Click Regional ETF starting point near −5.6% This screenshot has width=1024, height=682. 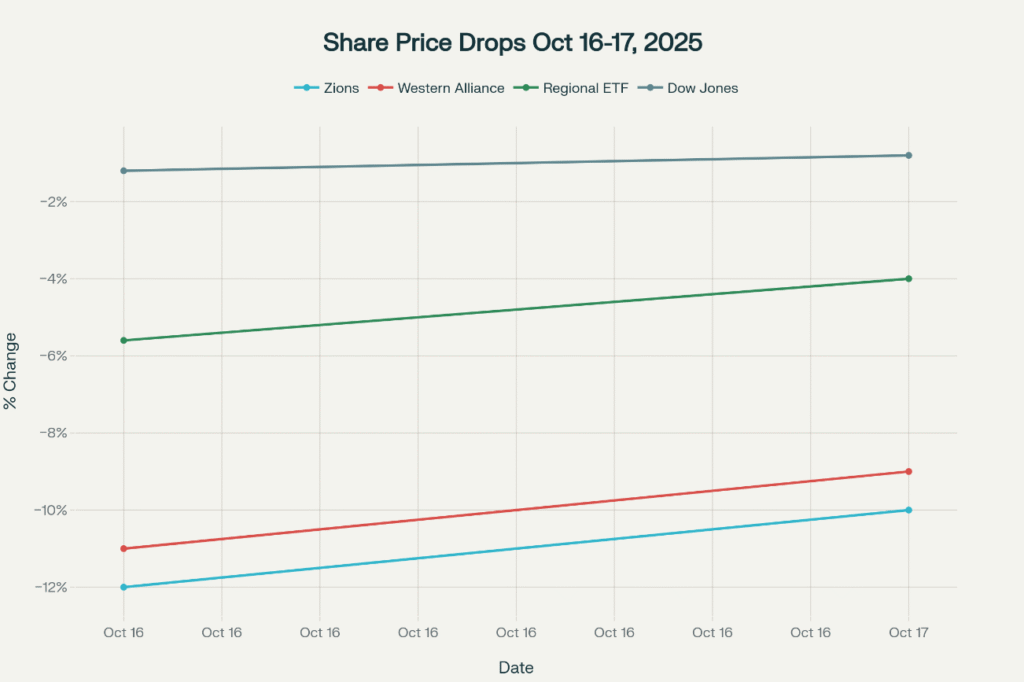tap(124, 340)
